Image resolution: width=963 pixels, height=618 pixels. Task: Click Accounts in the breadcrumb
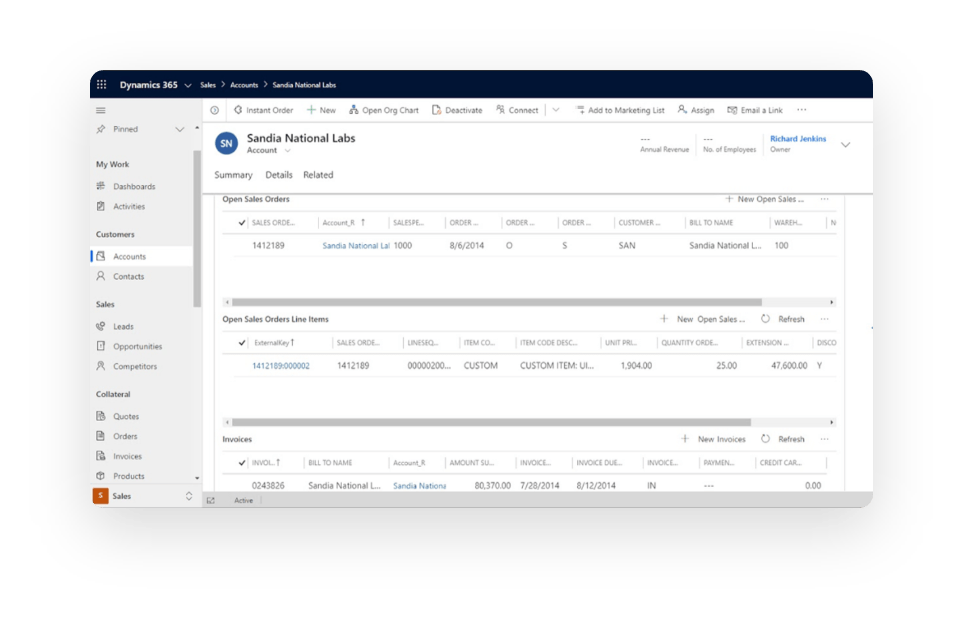point(244,85)
